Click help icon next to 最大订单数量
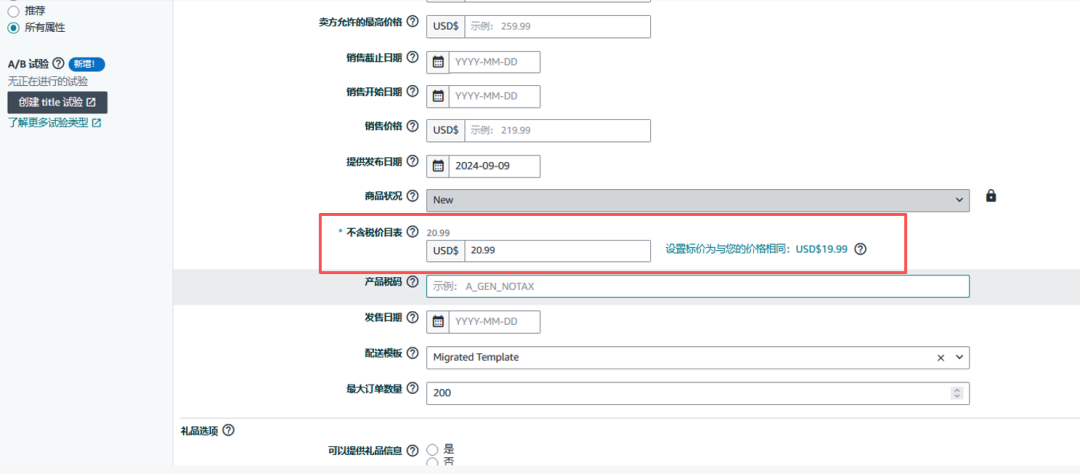Viewport: 1080px width, 474px height. (413, 388)
